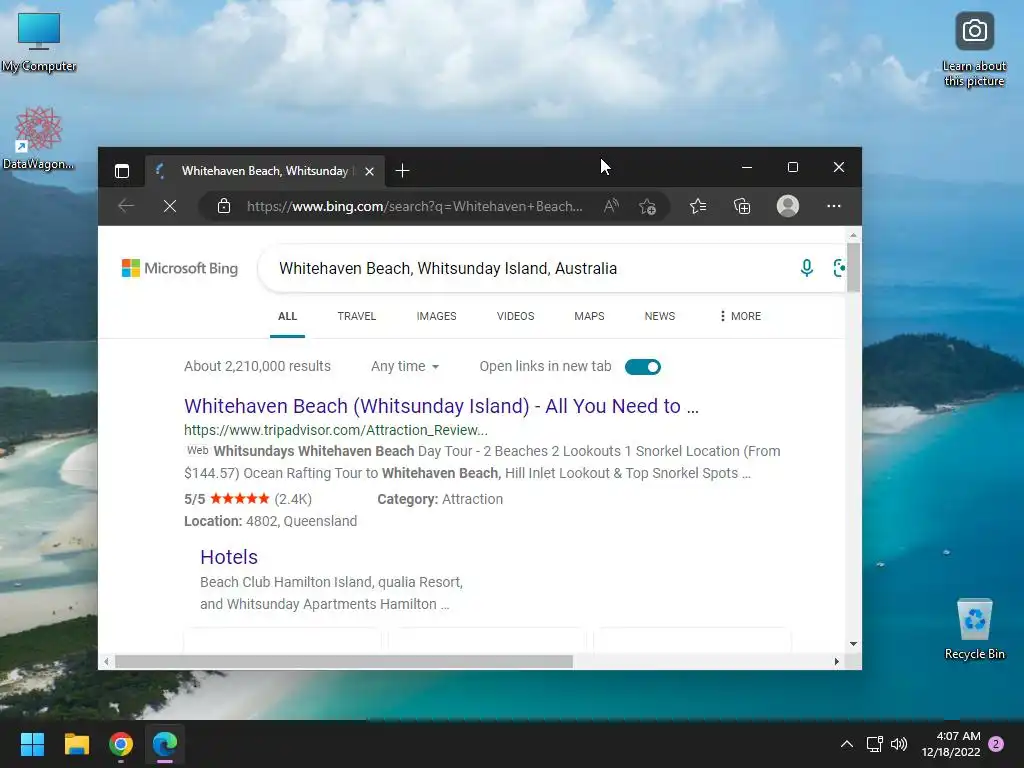
Task: Click the 'Location: 4802, Queensland' text
Action: tap(270, 521)
